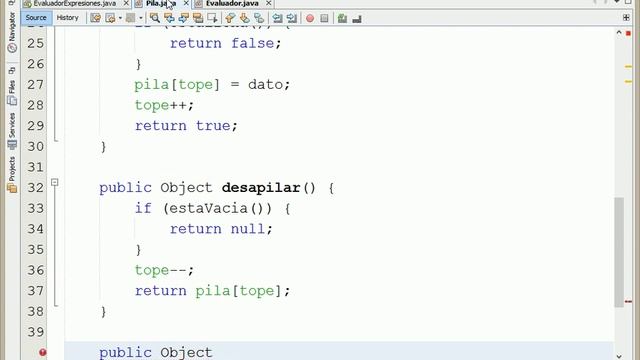Screen dimensions: 640x360
Task: Click line number 37 in the gutter
Action: 36,291
